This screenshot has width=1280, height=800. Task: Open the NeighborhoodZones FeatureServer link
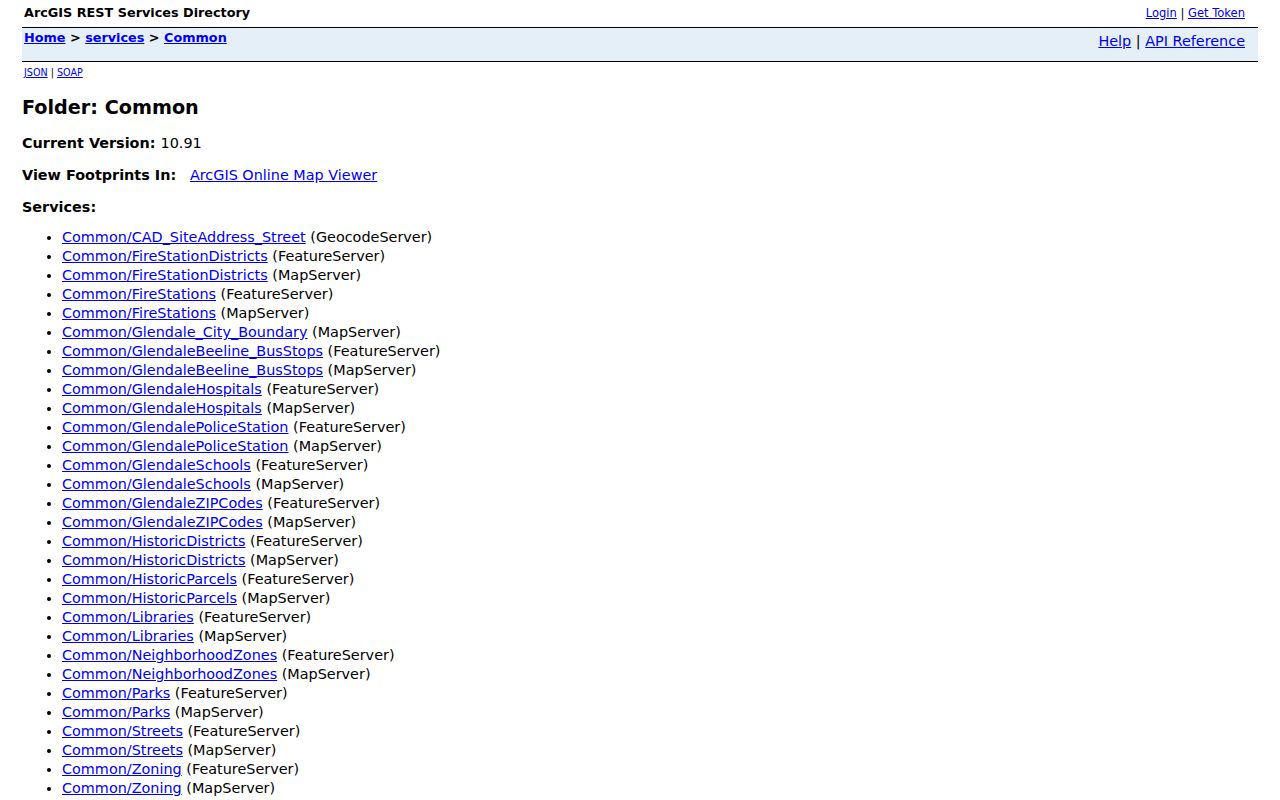coord(169,655)
